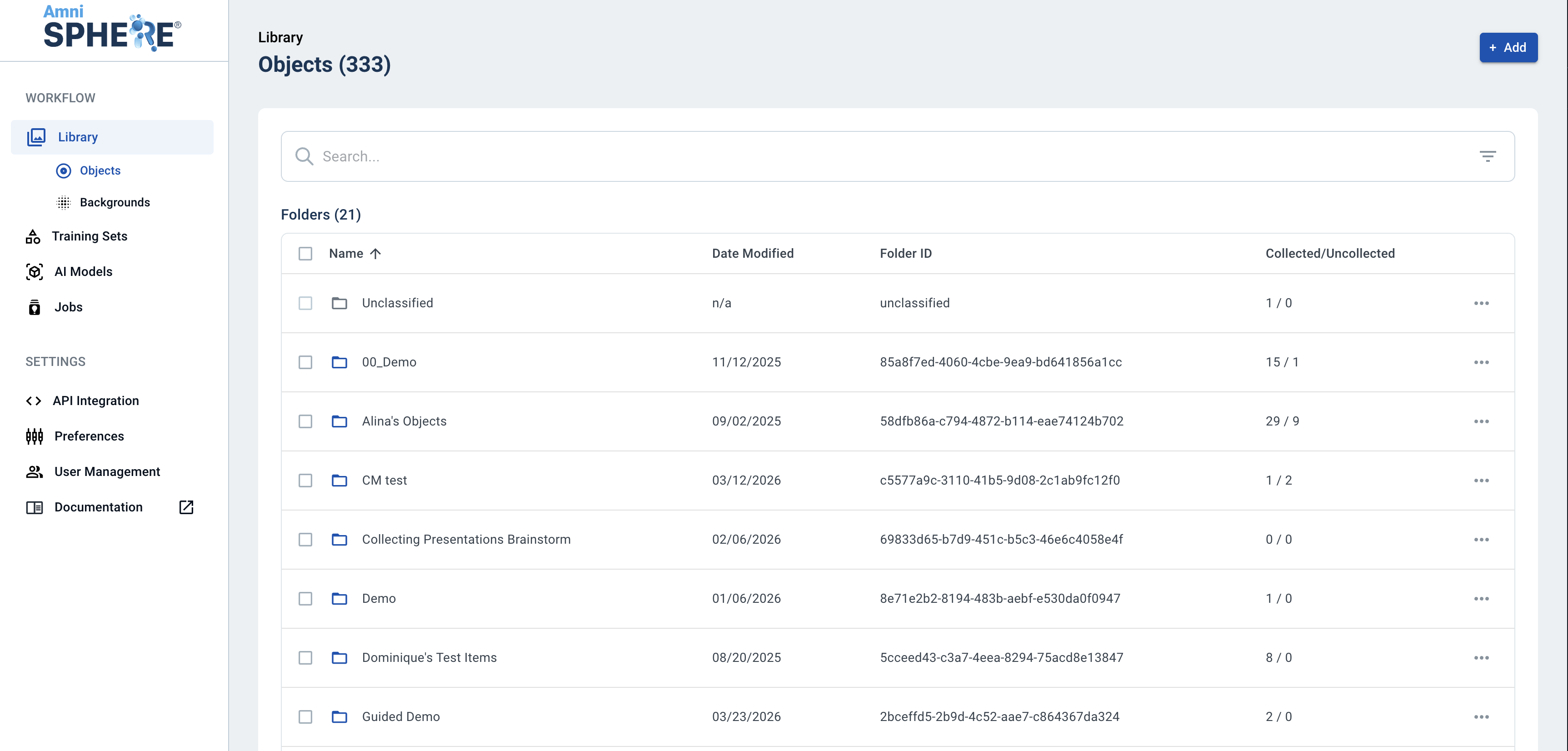
Task: Open the external Documentation link icon
Action: coord(186,507)
